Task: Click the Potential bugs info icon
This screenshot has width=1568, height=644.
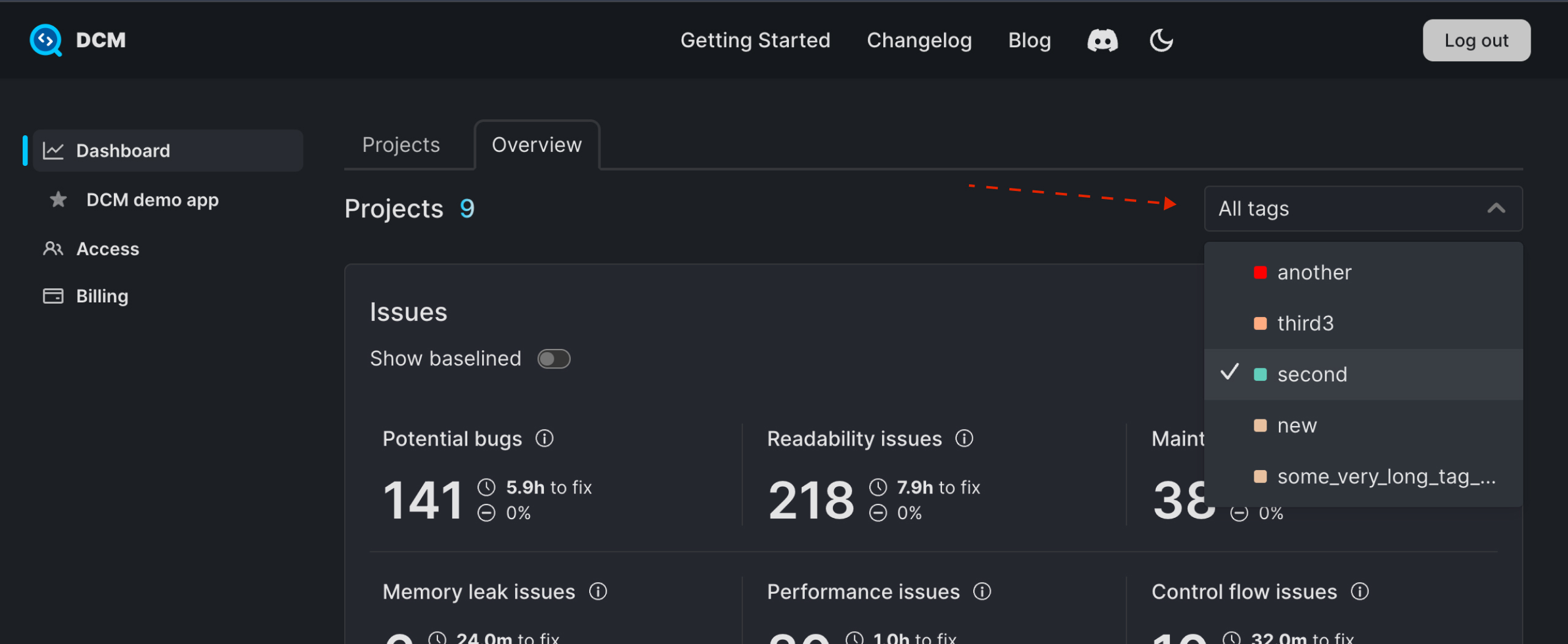Action: (x=544, y=438)
